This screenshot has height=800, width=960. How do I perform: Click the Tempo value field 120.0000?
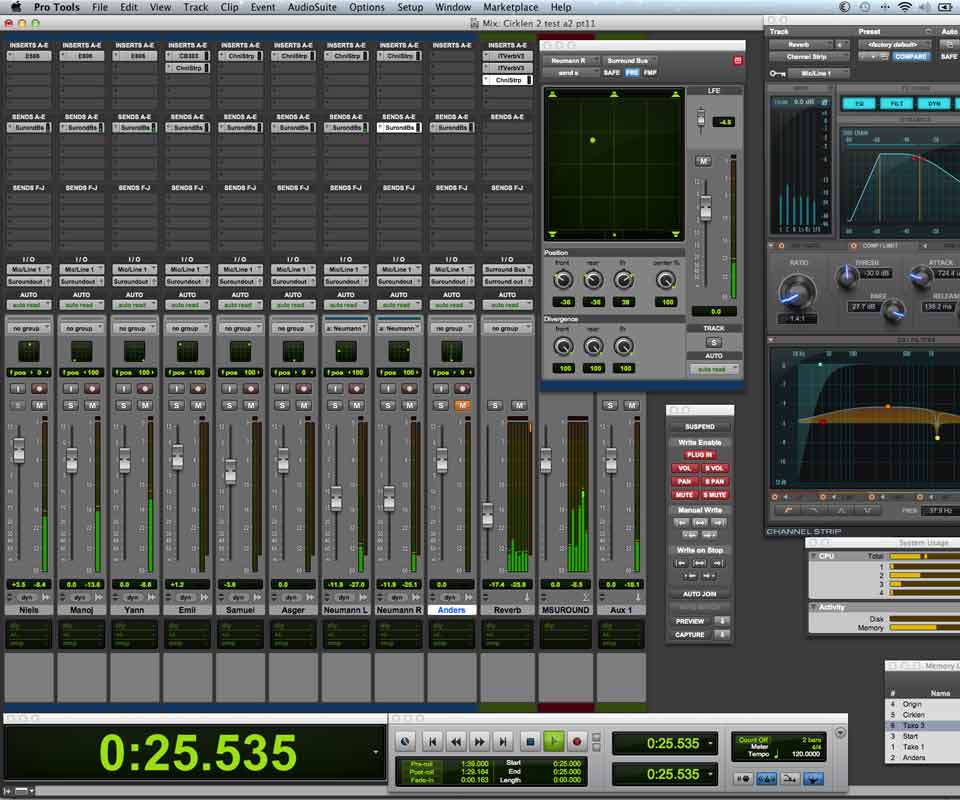tap(806, 754)
